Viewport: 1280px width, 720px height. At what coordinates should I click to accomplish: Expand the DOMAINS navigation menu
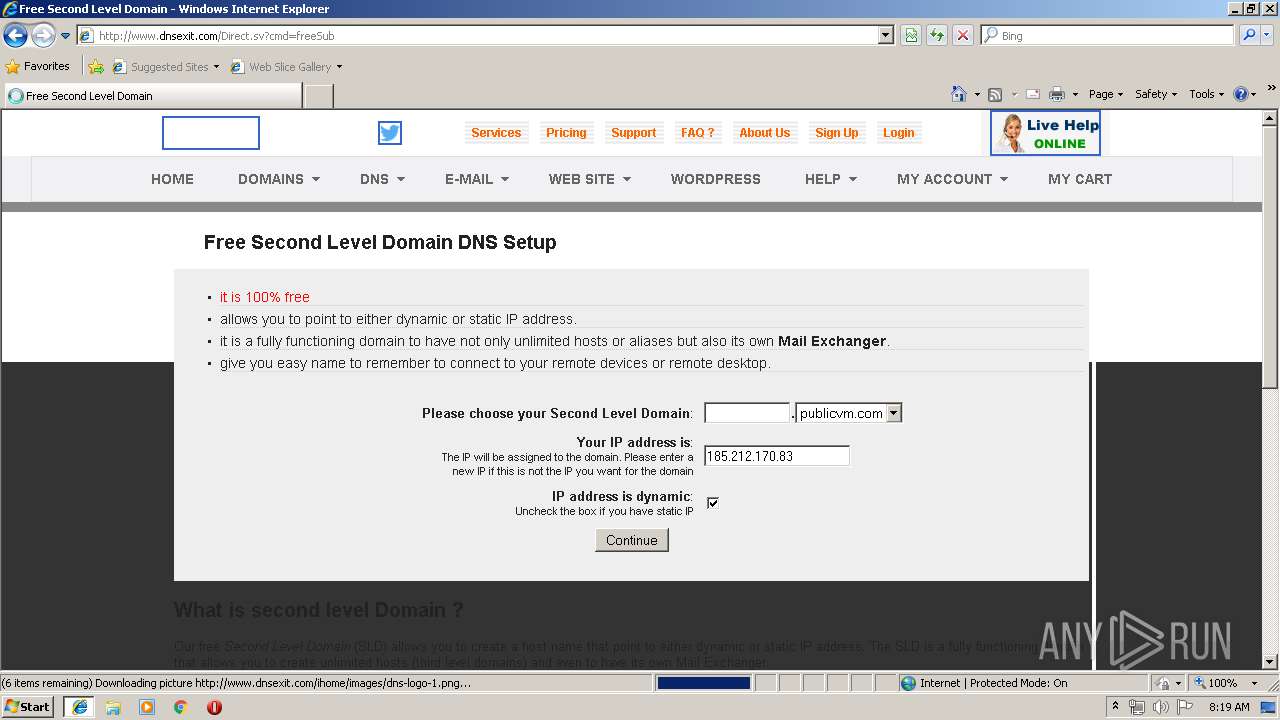tap(279, 179)
